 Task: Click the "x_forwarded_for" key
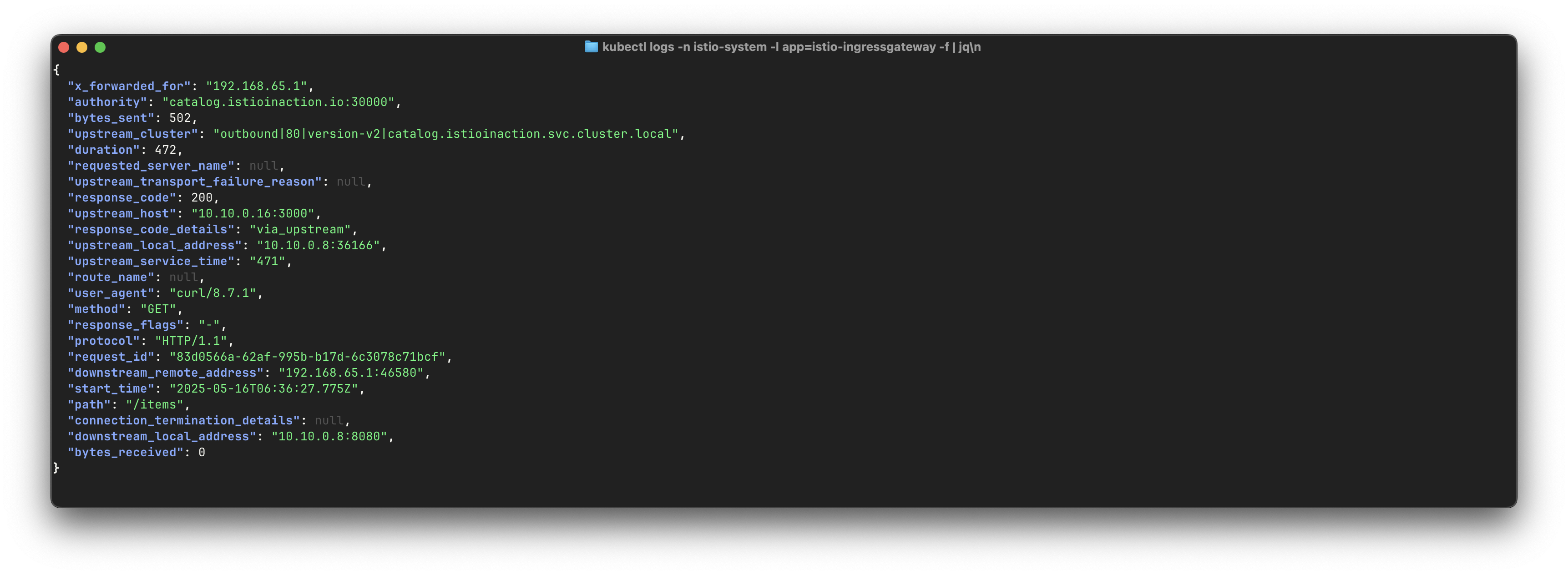(129, 86)
